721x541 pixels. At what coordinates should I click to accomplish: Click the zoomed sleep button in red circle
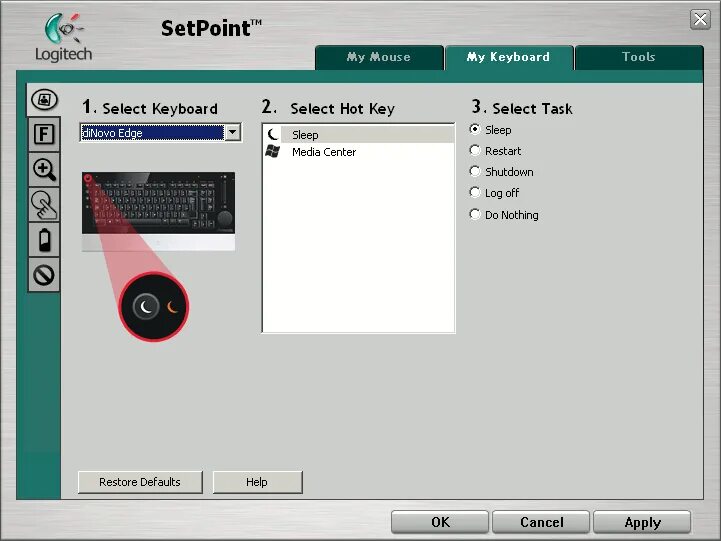[x=154, y=307]
